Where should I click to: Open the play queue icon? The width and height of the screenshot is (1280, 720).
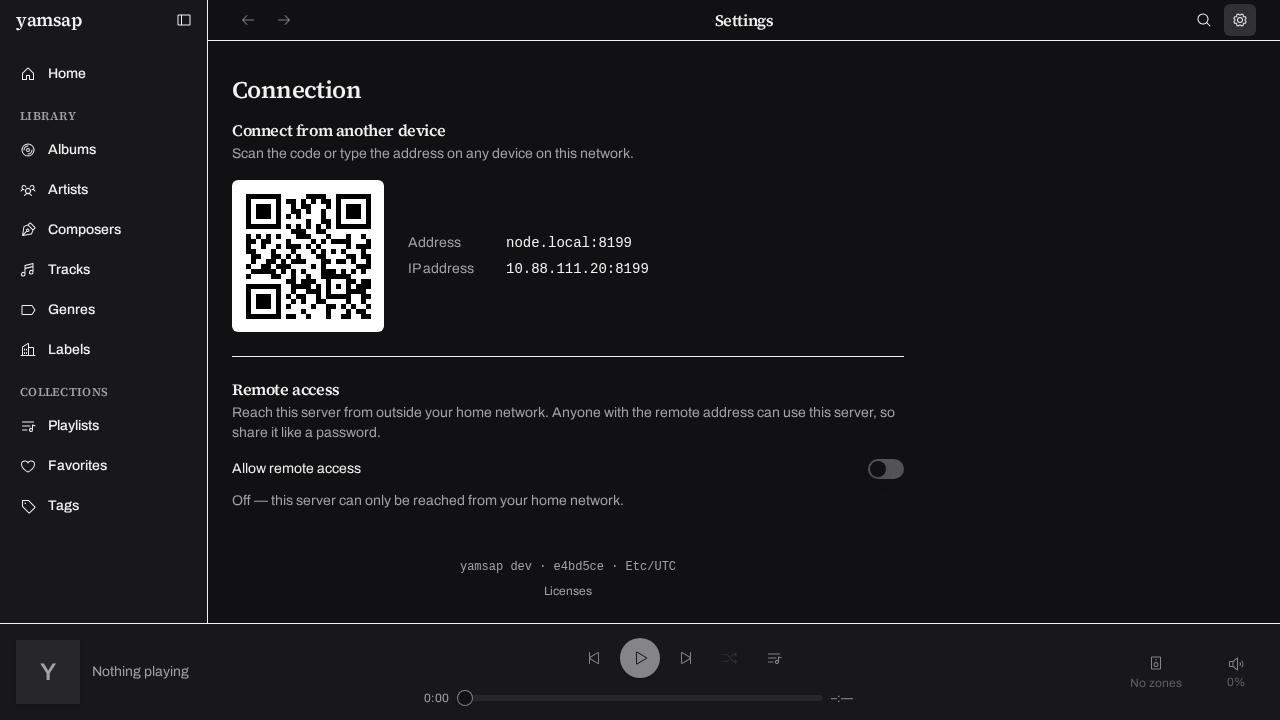[774, 658]
